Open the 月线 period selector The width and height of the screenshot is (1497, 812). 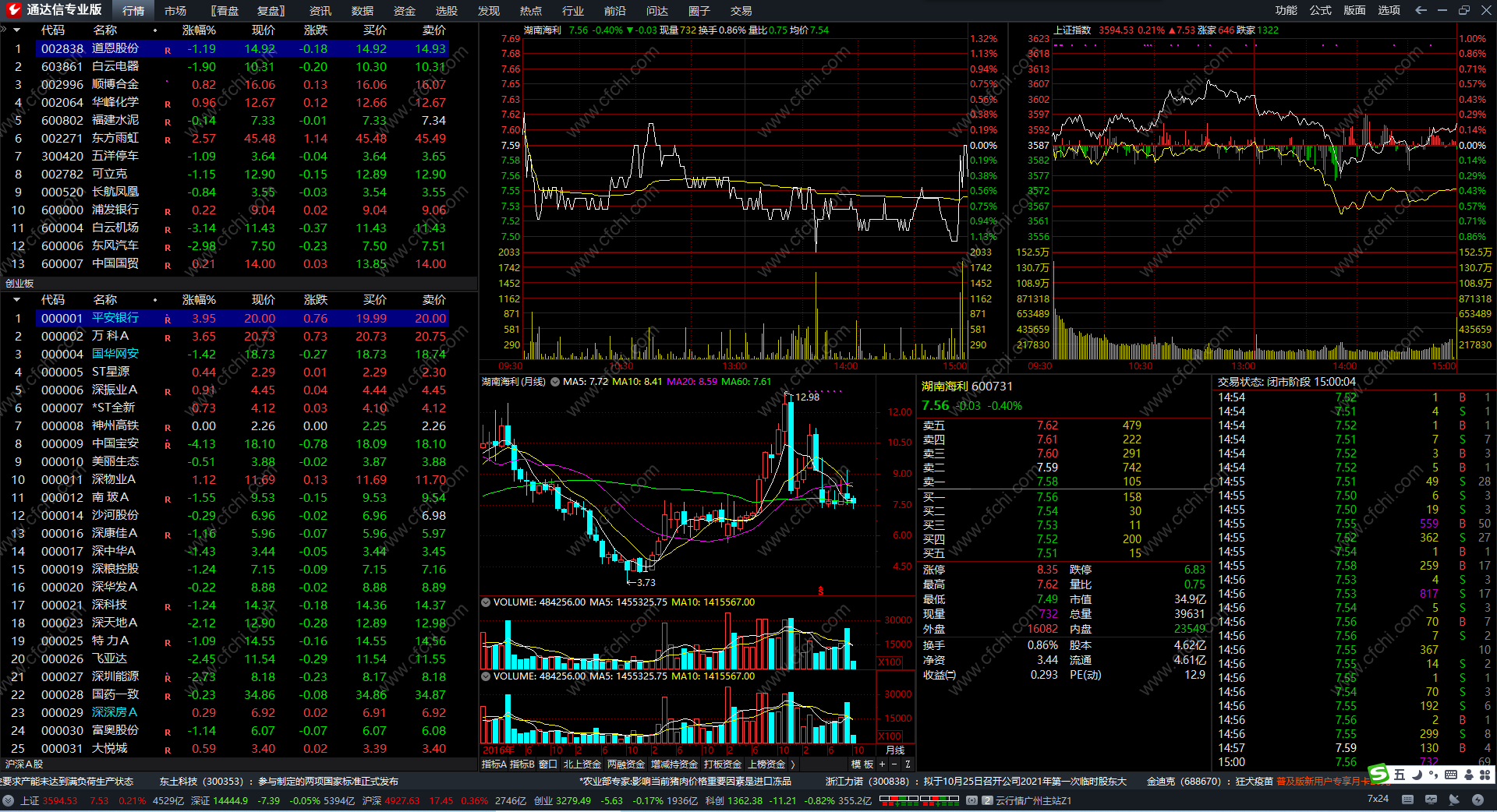[x=895, y=750]
